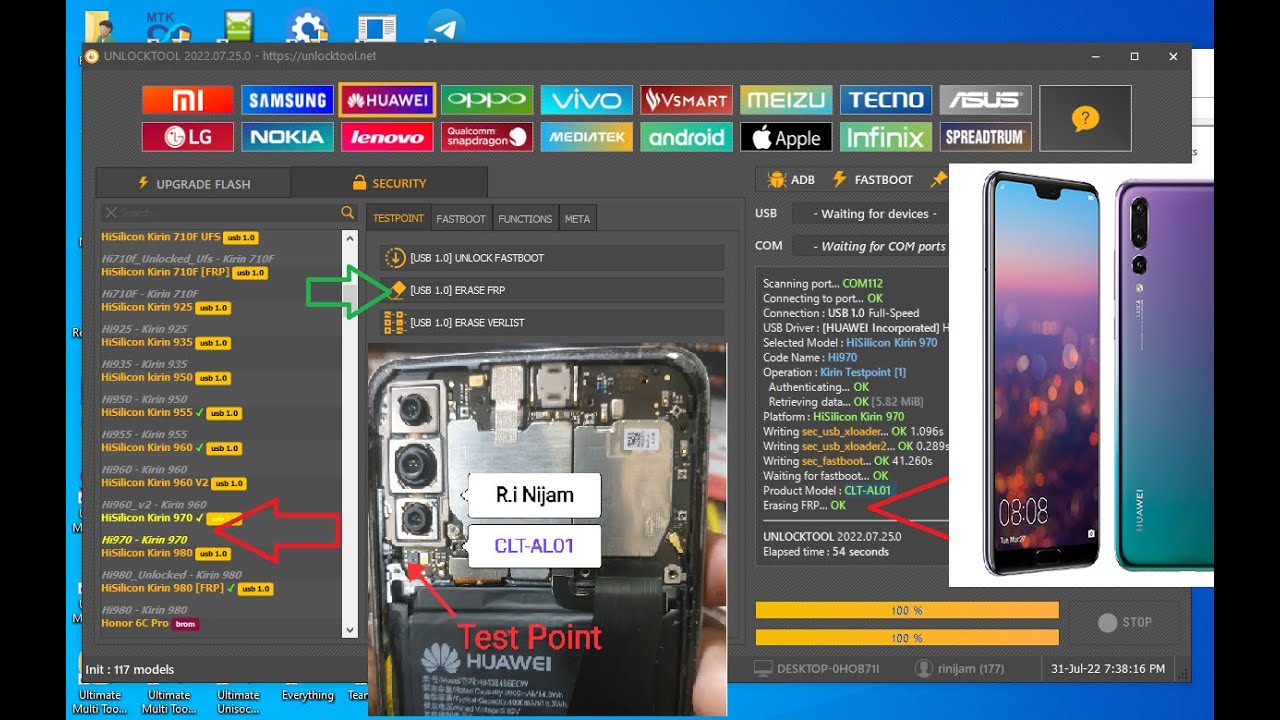This screenshot has width=1280, height=720.
Task: Select the Xiaomi MI brand logo
Action: tap(188, 100)
